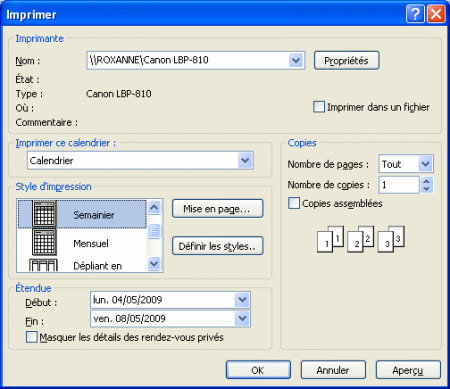Click the Dépliant en style icon
The height and width of the screenshot is (389, 450).
pos(43,265)
